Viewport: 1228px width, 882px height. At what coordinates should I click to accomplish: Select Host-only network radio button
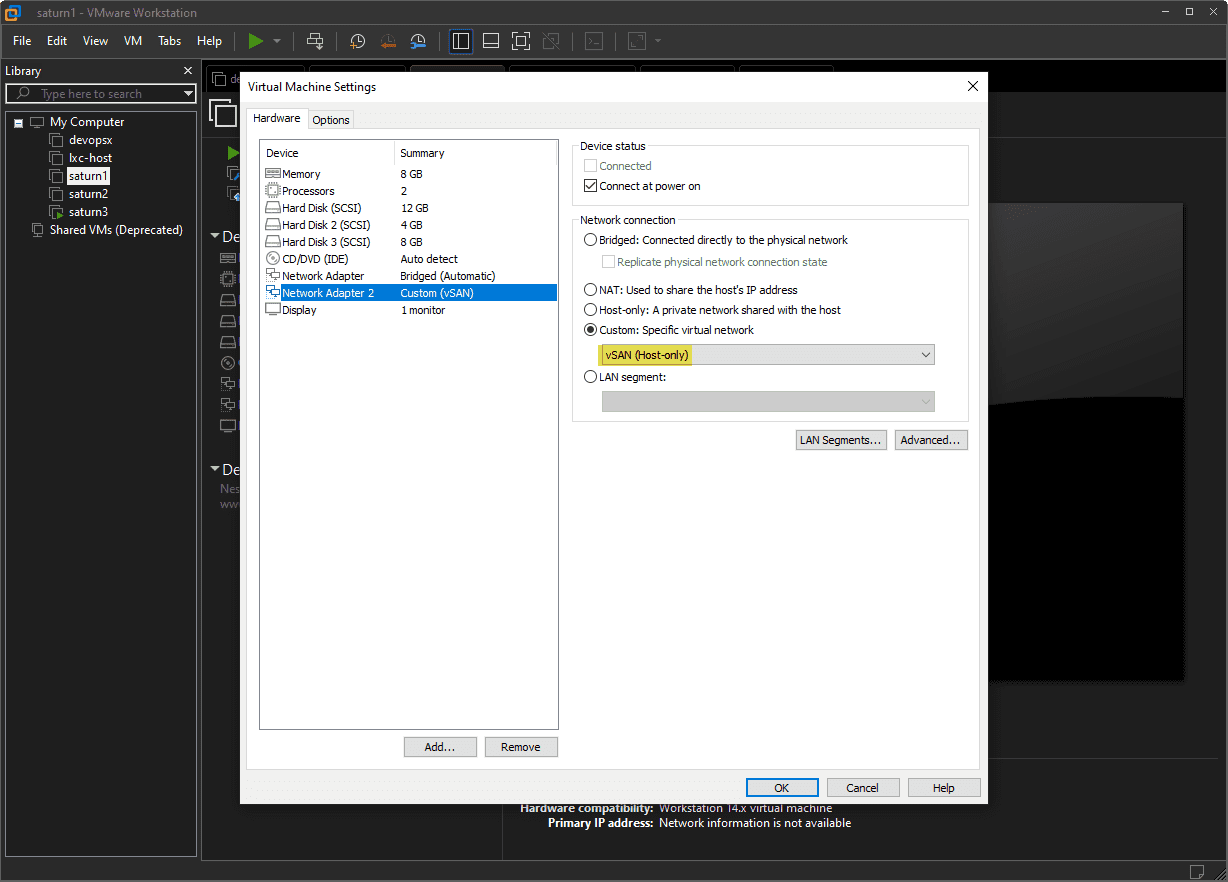[590, 310]
